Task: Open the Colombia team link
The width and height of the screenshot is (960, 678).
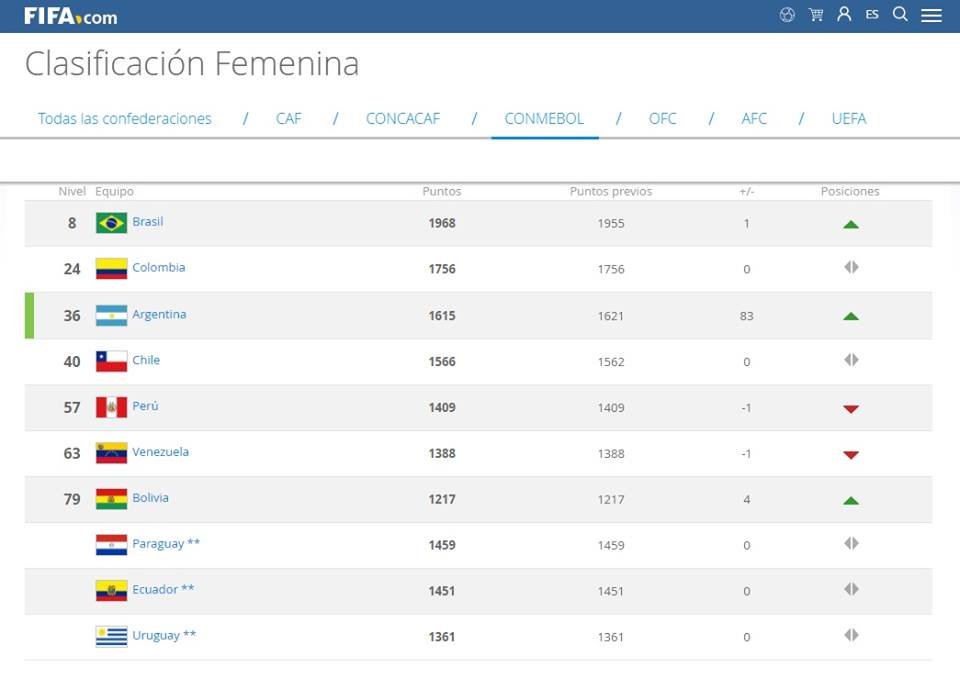Action: (x=158, y=268)
